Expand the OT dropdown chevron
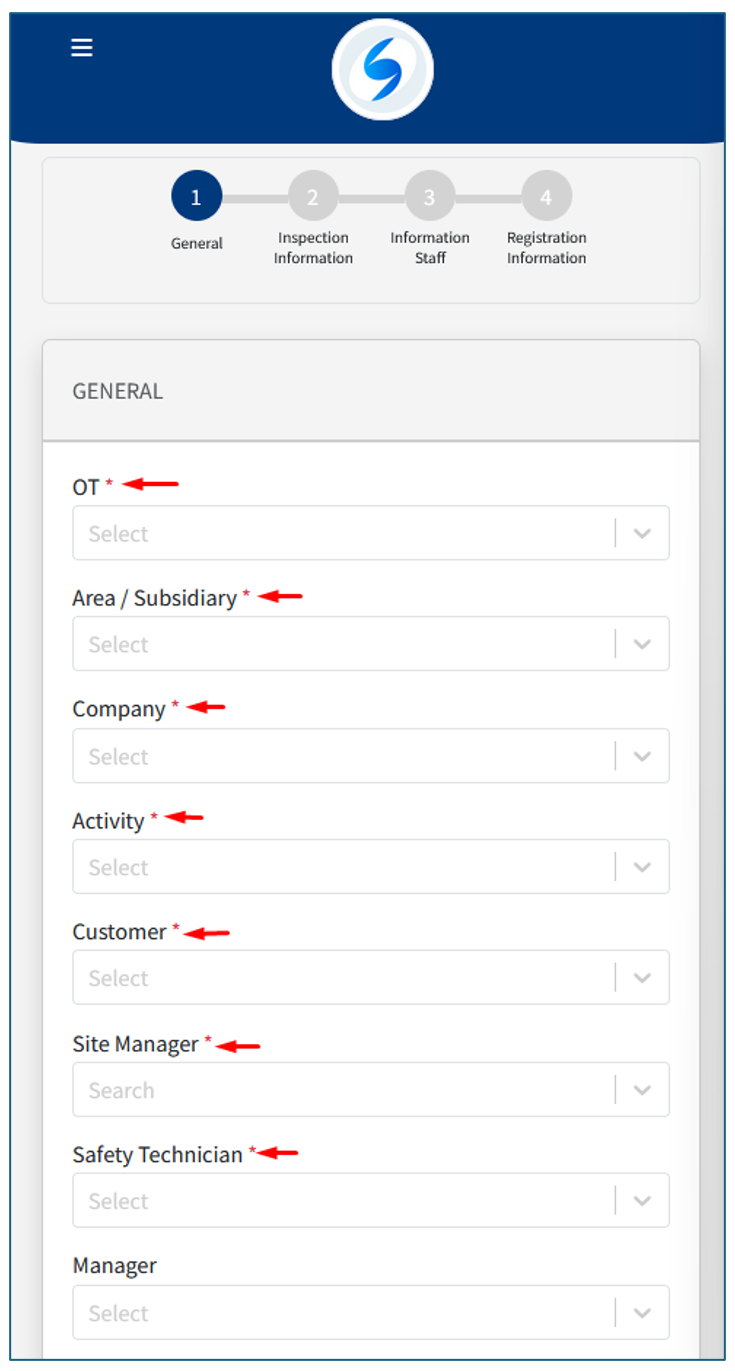This screenshot has width=735, height=1371. [642, 534]
